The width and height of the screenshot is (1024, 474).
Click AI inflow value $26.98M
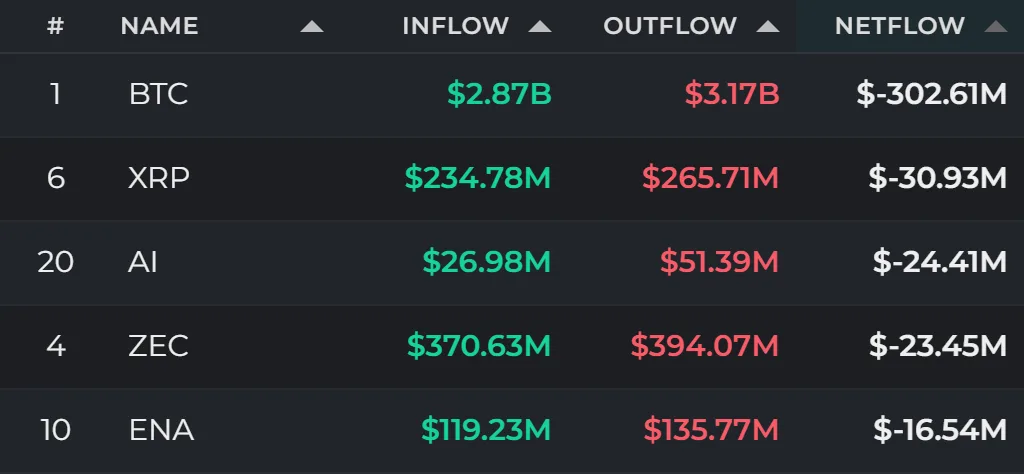click(487, 262)
